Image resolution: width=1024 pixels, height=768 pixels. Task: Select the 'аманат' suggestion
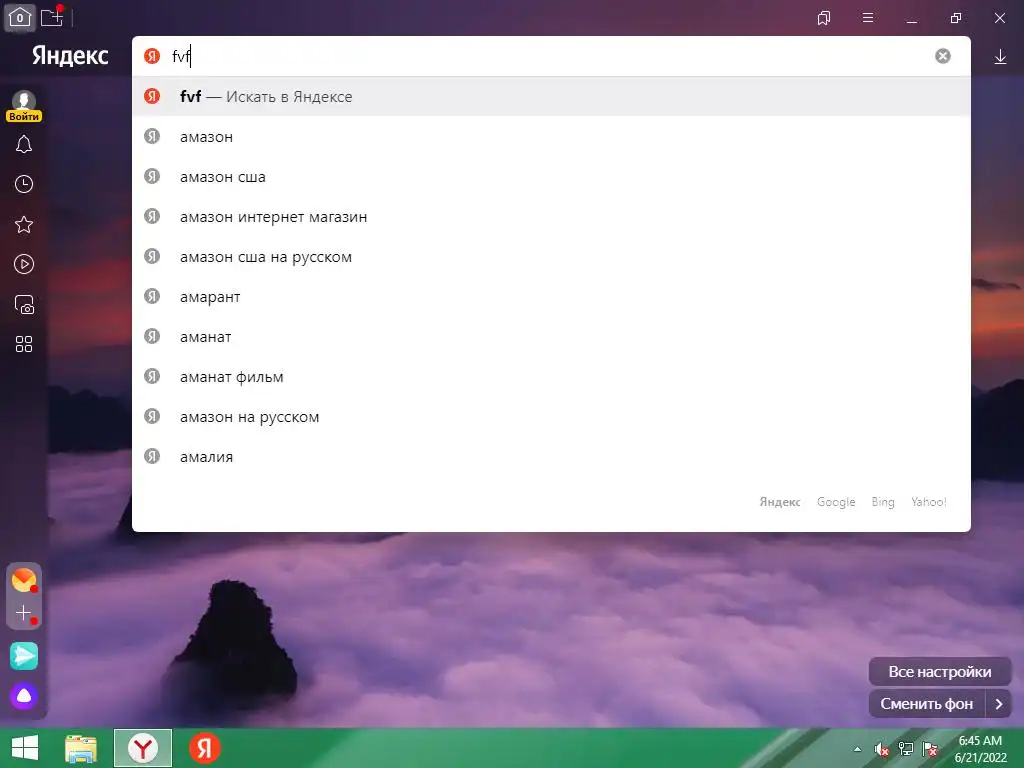coord(551,336)
